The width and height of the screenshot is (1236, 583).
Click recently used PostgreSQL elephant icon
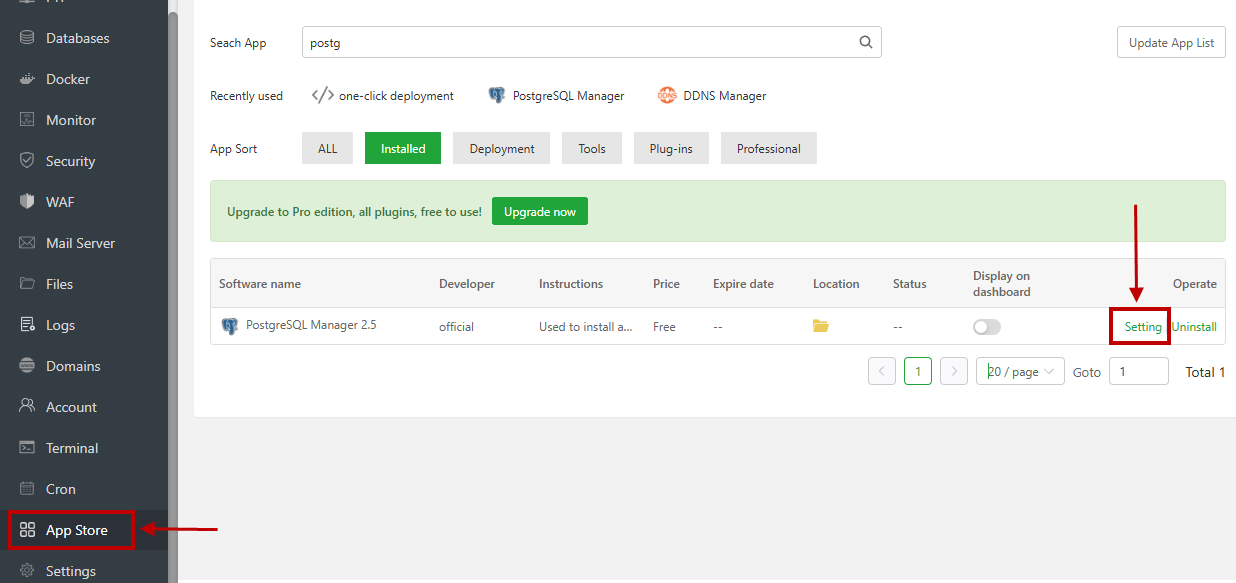(497, 96)
